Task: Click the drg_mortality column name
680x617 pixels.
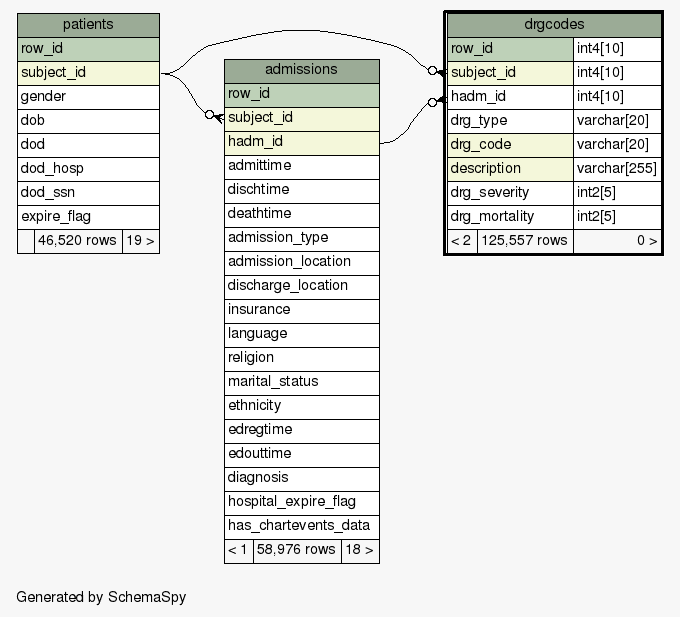Action: click(x=510, y=216)
